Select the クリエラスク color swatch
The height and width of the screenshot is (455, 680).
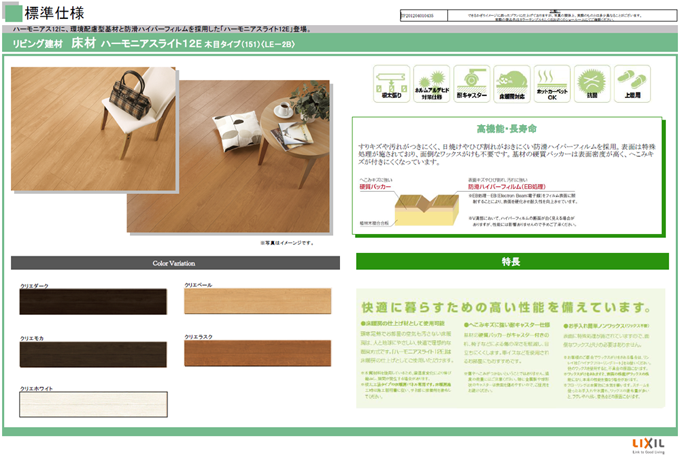pos(258,353)
